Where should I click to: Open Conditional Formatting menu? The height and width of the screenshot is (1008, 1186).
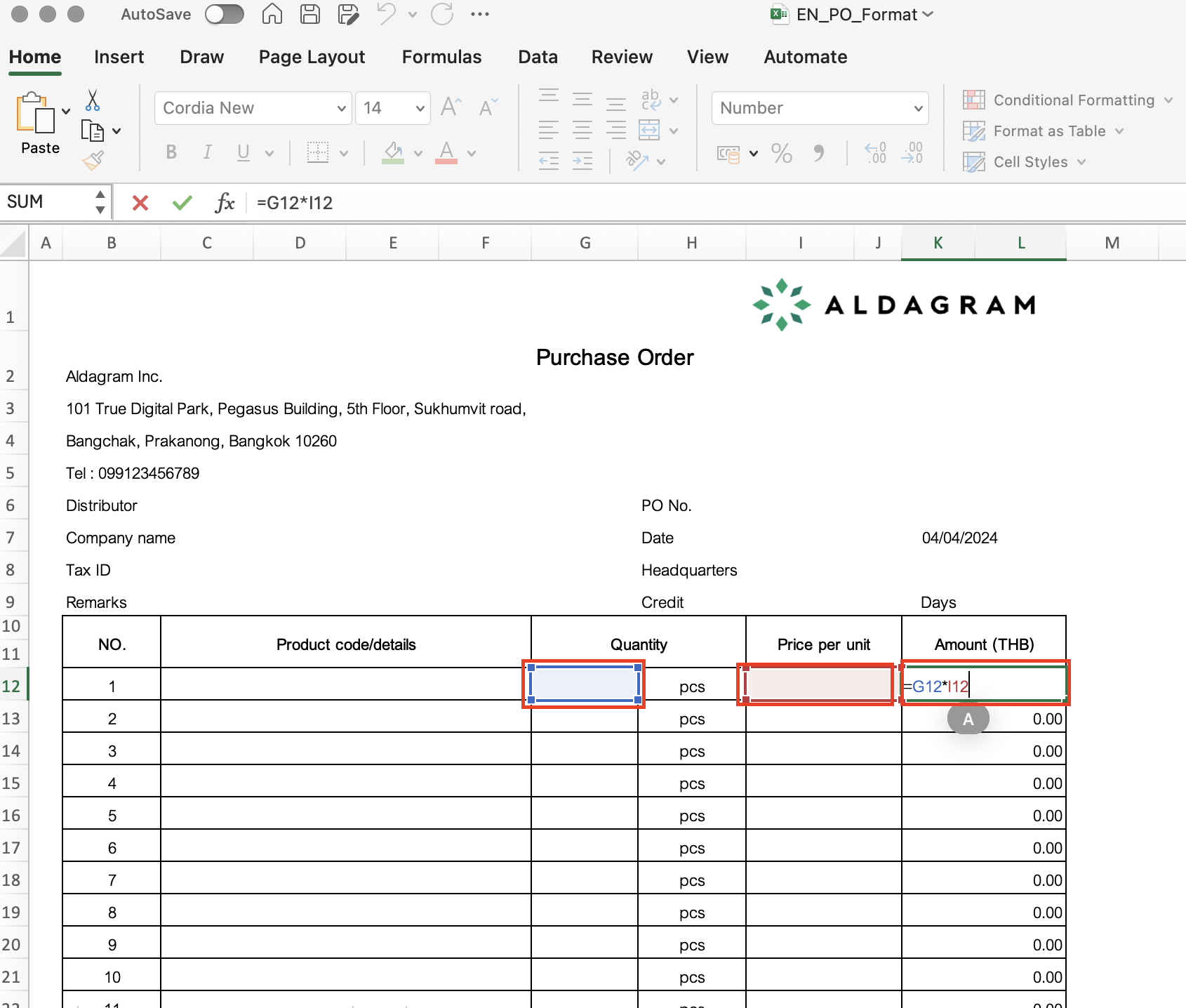coord(1067,100)
